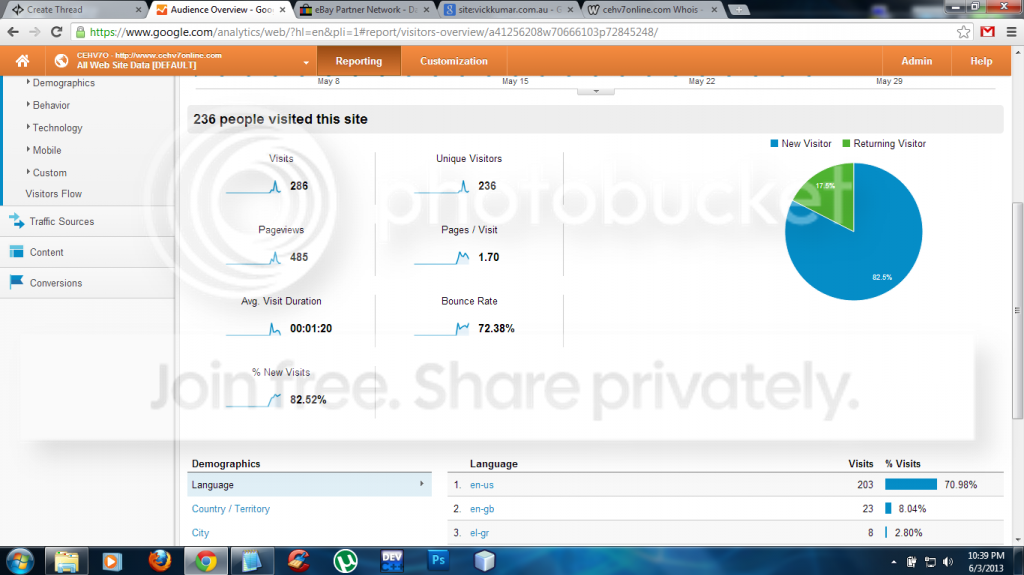Expand the Custom sidebar item

pyautogui.click(x=50, y=173)
